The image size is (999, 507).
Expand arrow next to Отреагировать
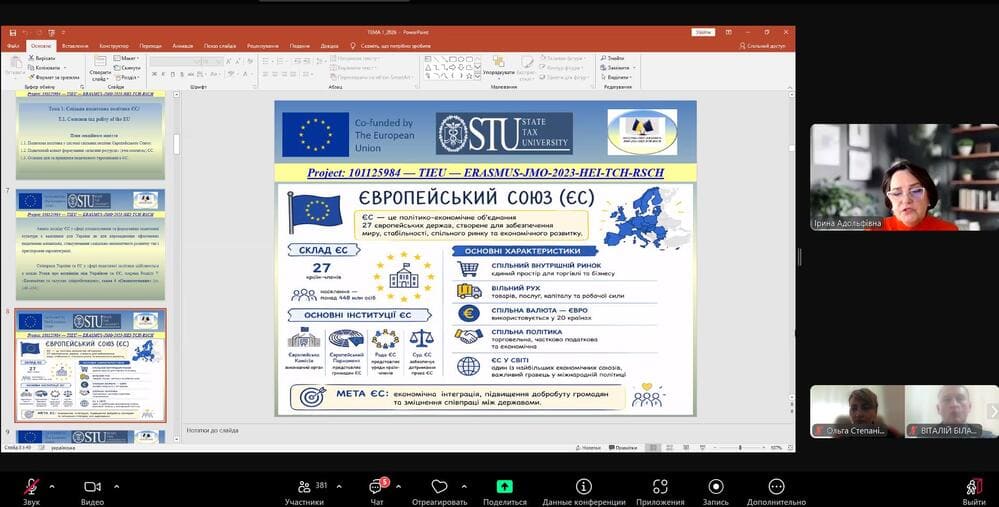click(464, 487)
